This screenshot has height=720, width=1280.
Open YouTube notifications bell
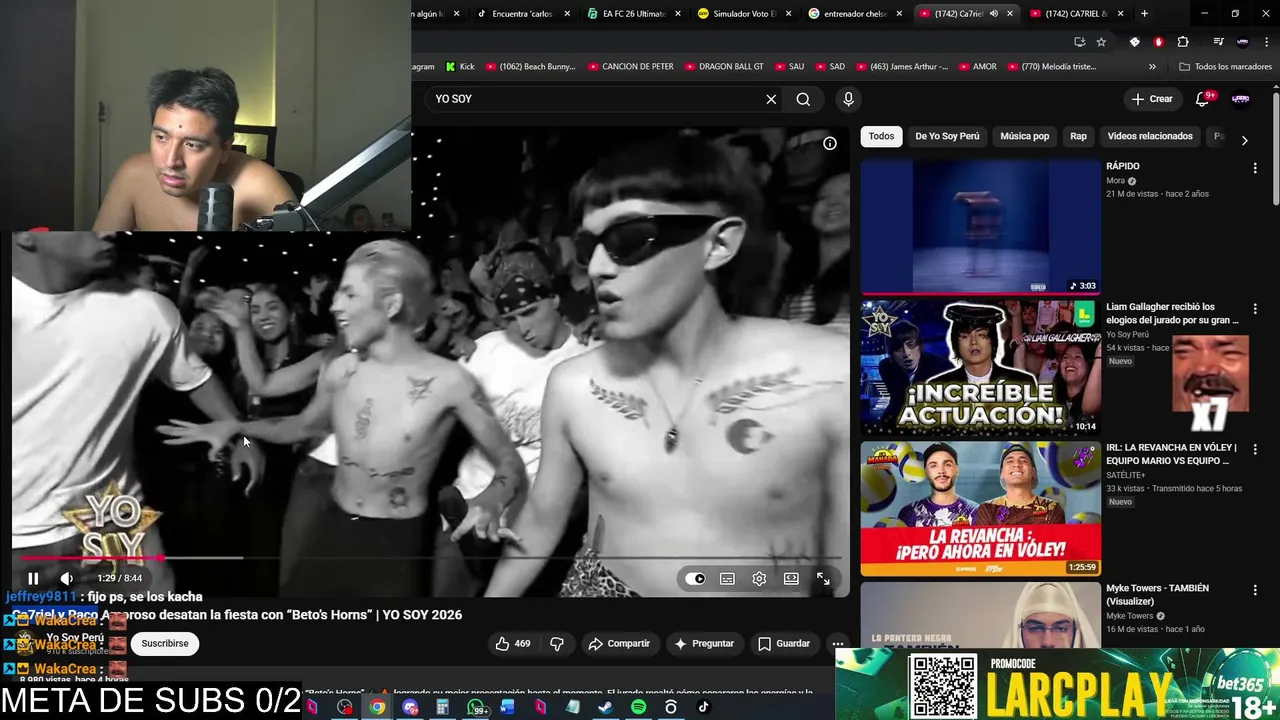[1203, 99]
